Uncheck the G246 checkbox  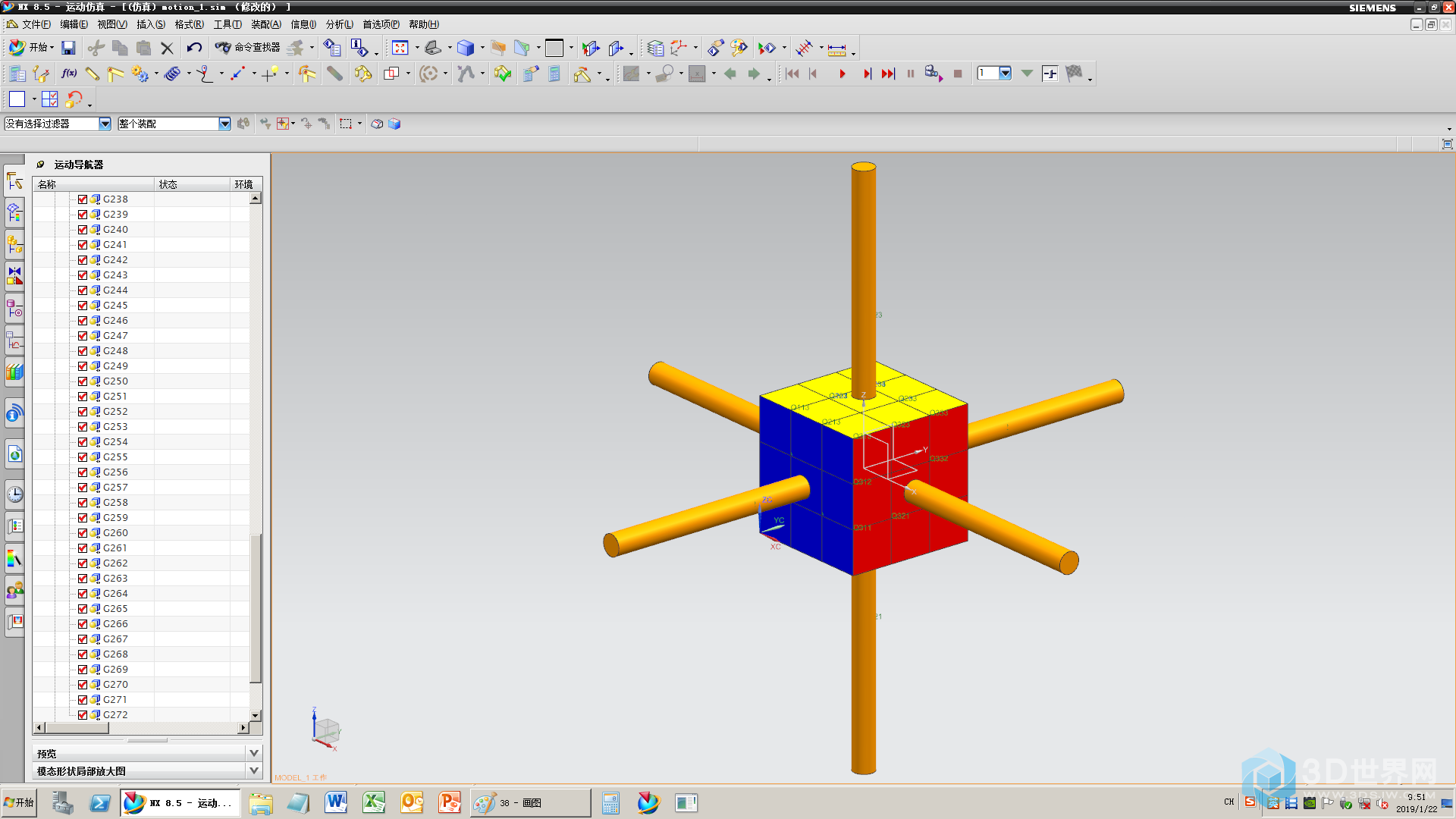83,321
